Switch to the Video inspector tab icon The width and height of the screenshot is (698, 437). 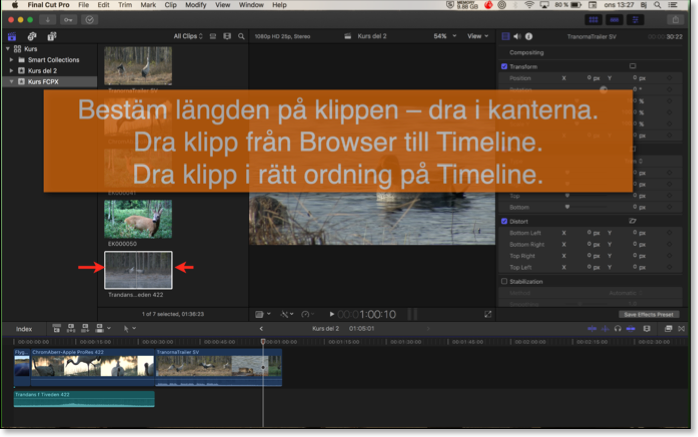506,36
